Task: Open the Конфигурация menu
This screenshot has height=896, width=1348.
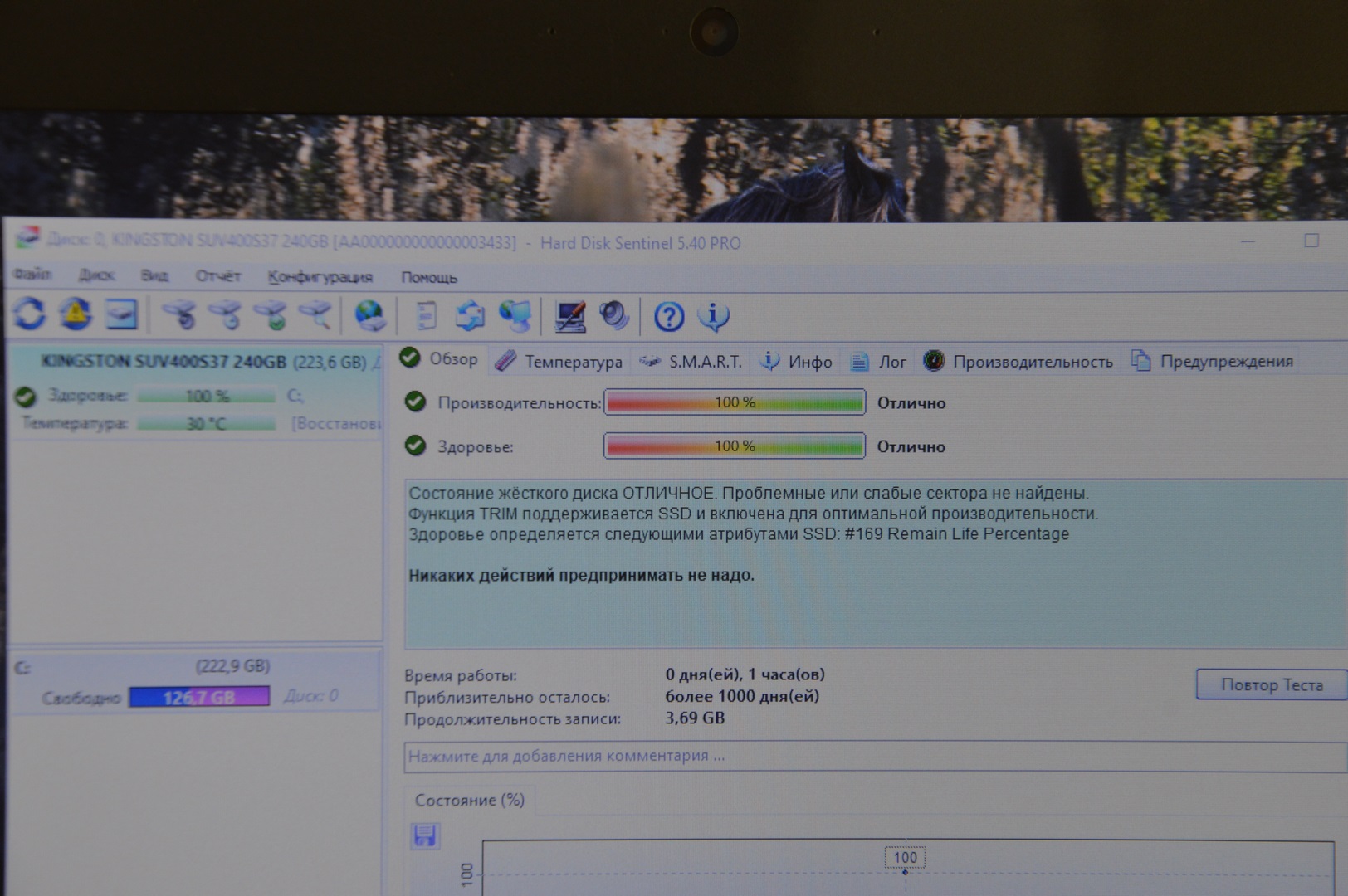Action: (320, 277)
